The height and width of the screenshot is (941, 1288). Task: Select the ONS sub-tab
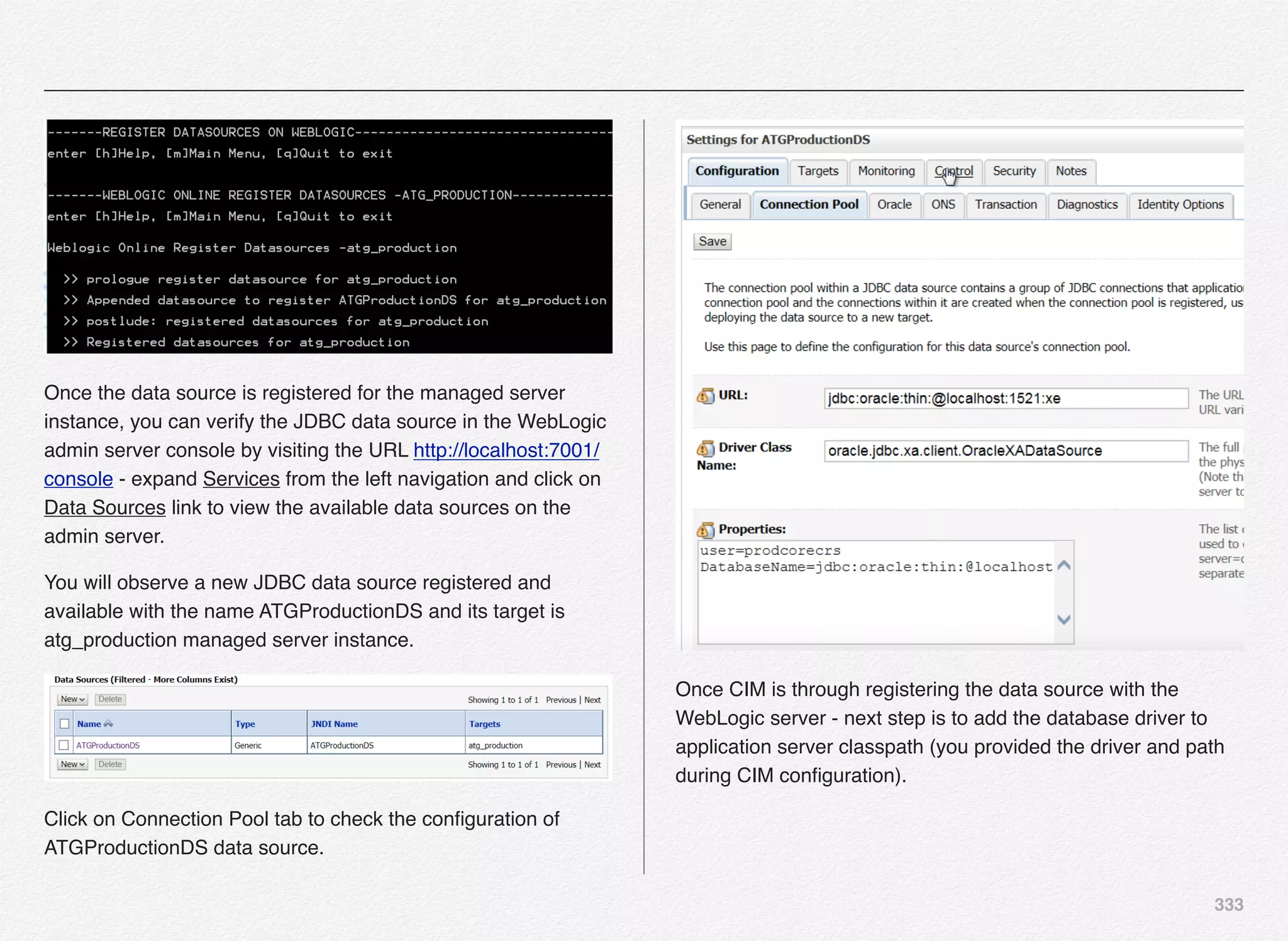943,204
